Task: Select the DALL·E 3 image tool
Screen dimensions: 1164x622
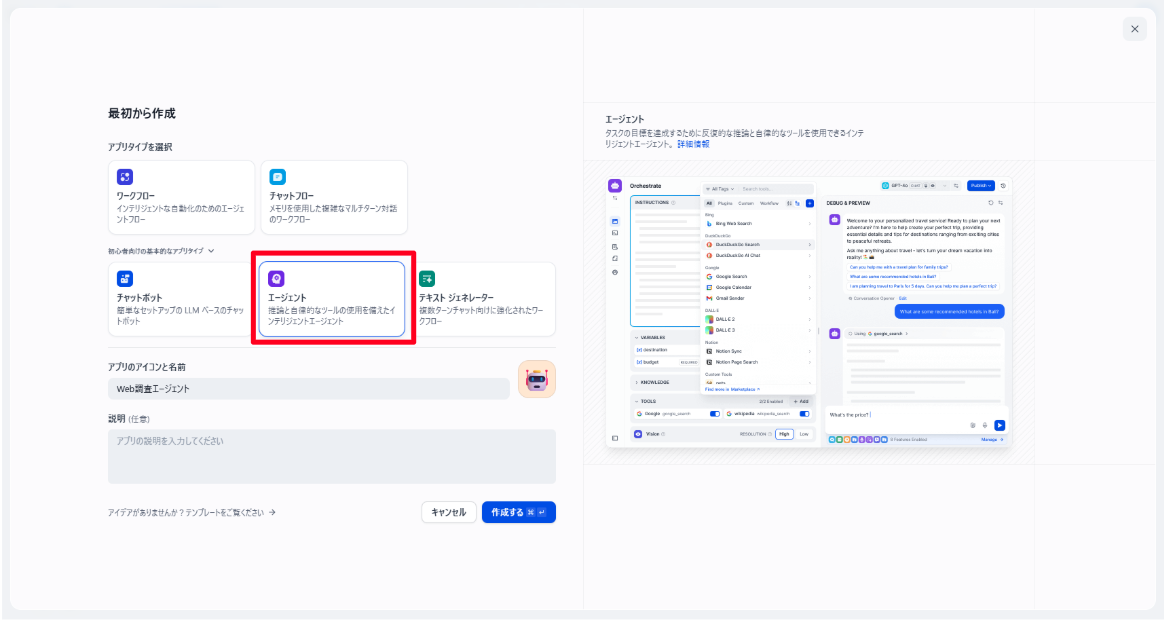Action: click(x=725, y=330)
